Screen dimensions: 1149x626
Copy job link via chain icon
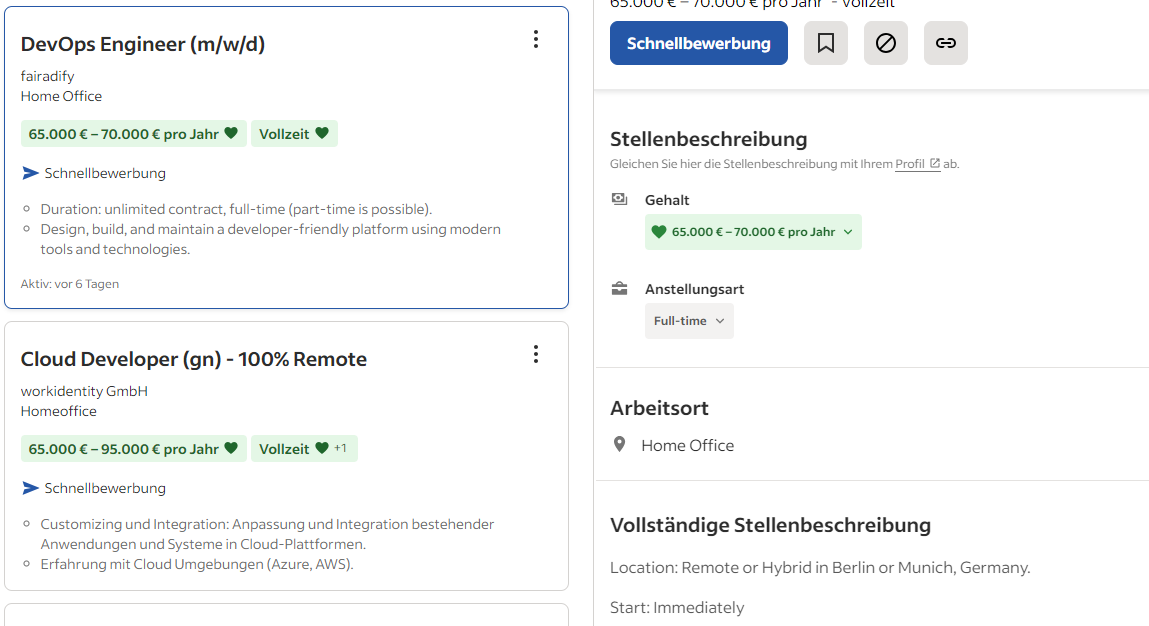point(946,43)
